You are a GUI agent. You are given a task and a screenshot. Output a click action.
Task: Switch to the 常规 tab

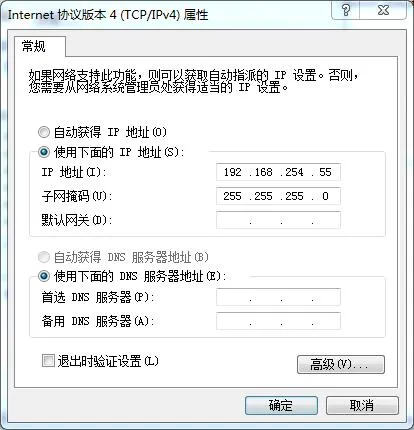pos(34,46)
